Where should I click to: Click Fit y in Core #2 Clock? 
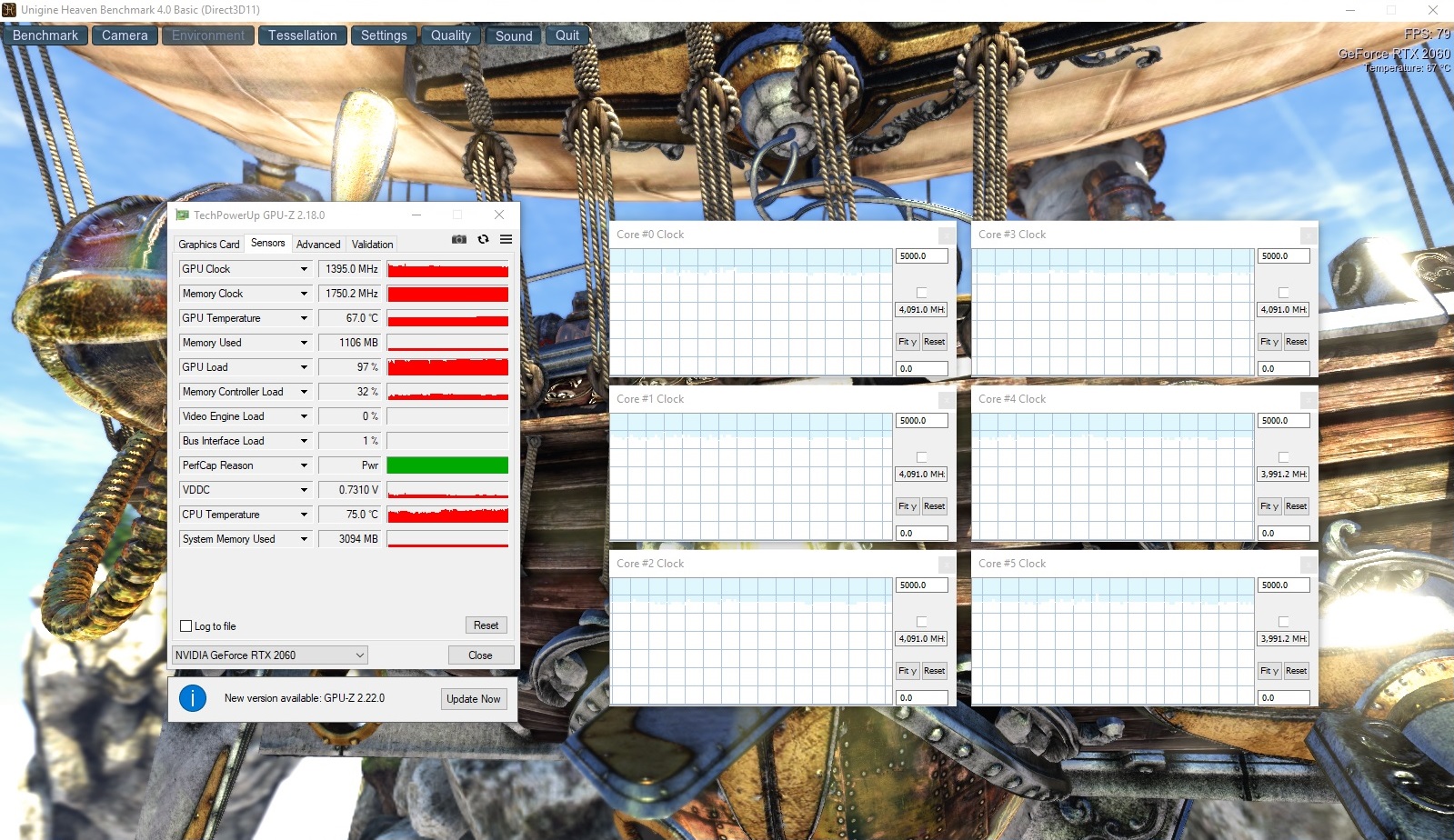click(907, 671)
